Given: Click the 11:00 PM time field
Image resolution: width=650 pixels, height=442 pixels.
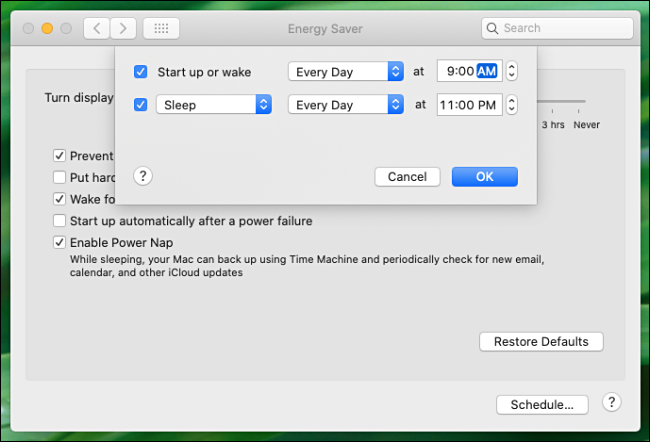Looking at the screenshot, I should tap(470, 104).
